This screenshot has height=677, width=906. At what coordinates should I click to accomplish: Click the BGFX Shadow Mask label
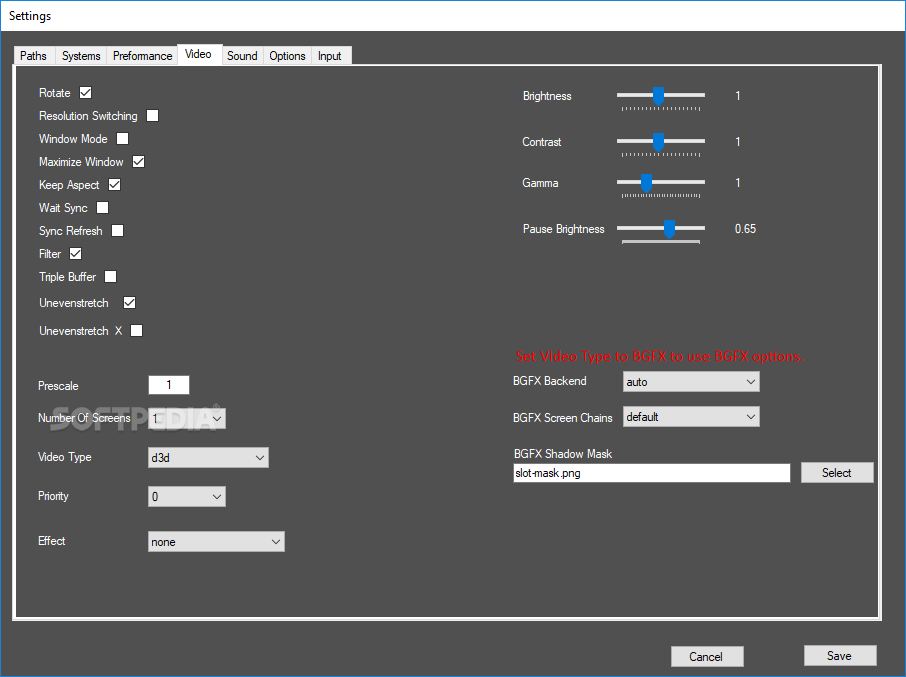coord(563,453)
